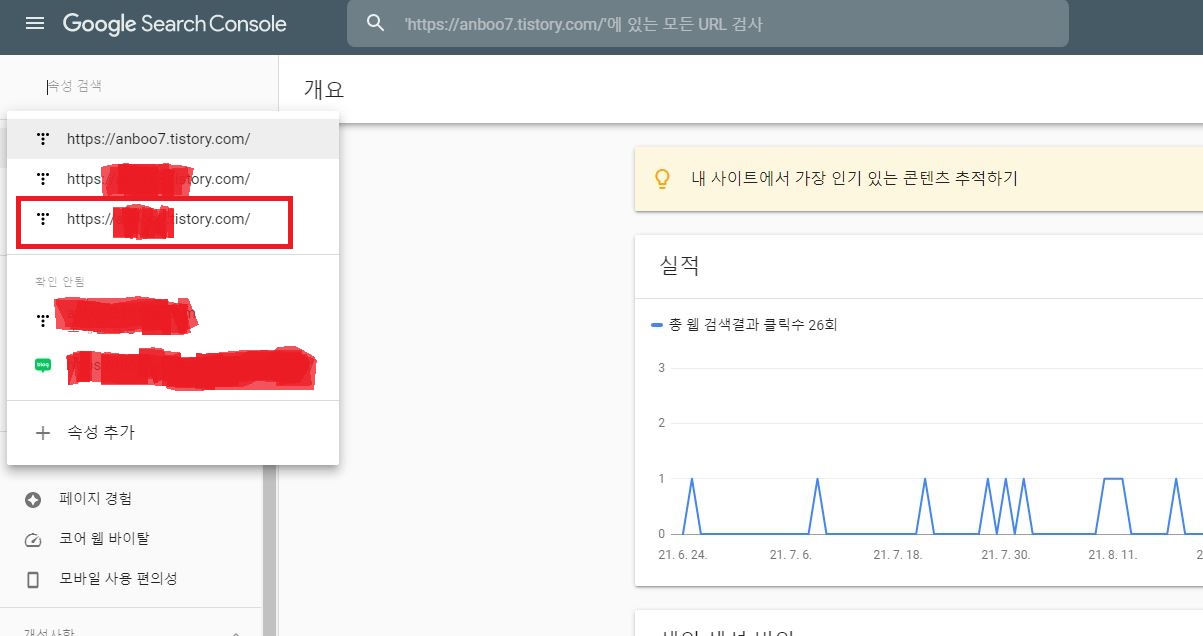
Task: Click the plus icon for 속성 추가
Action: tap(42, 433)
